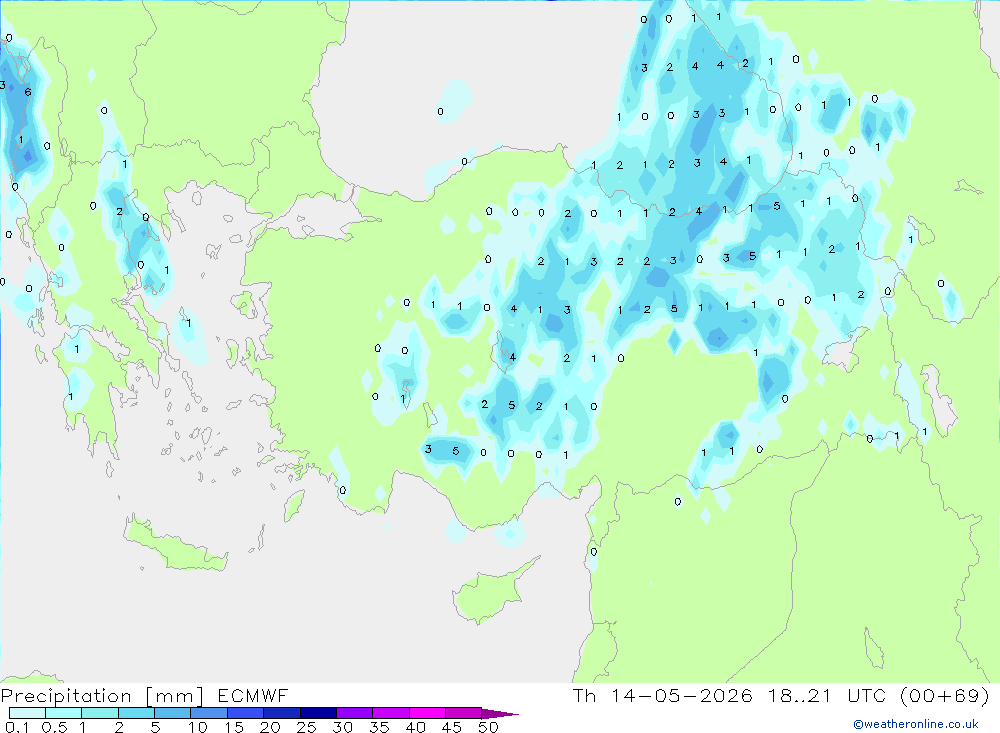Select the 40–45 mm legend color box
1000x733 pixels.
tap(427, 713)
